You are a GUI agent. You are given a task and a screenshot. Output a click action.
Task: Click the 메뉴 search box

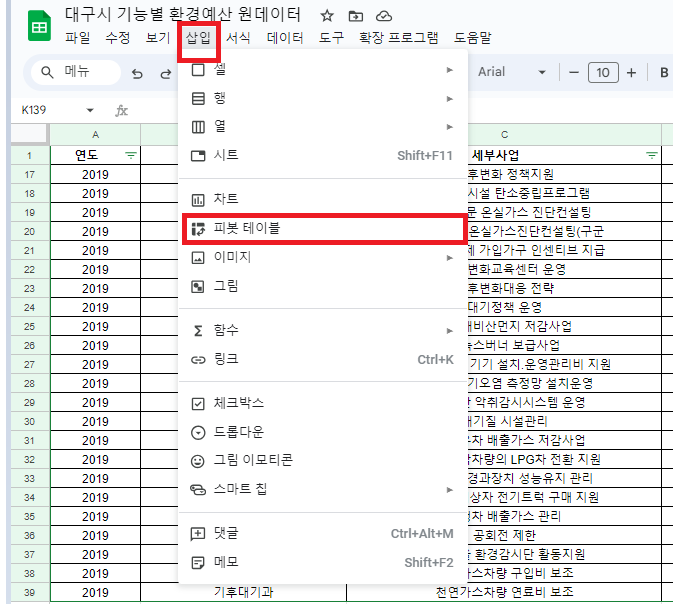pos(76,72)
